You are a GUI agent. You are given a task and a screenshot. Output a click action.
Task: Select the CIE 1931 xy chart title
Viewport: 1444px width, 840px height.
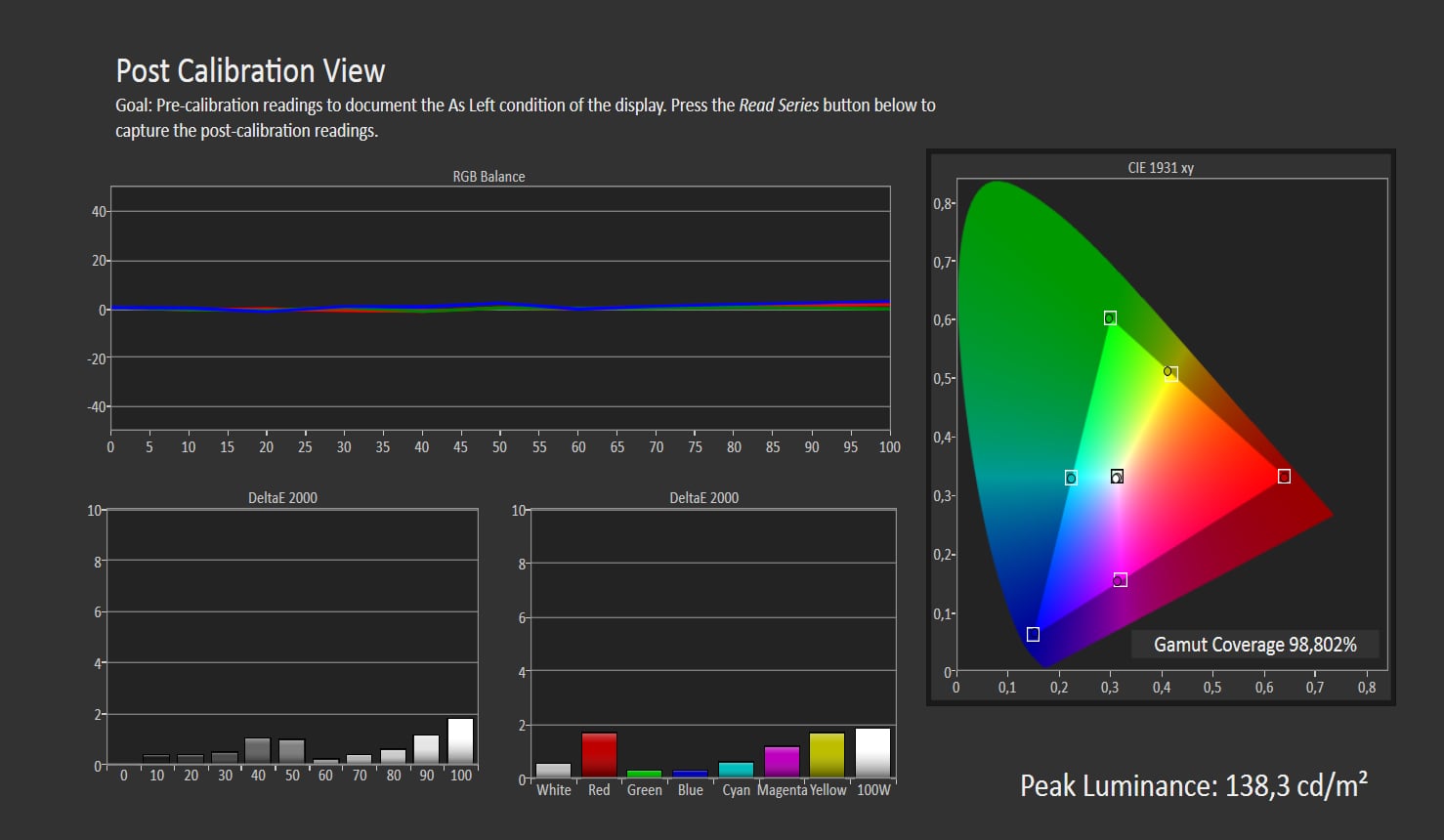coord(1161,168)
